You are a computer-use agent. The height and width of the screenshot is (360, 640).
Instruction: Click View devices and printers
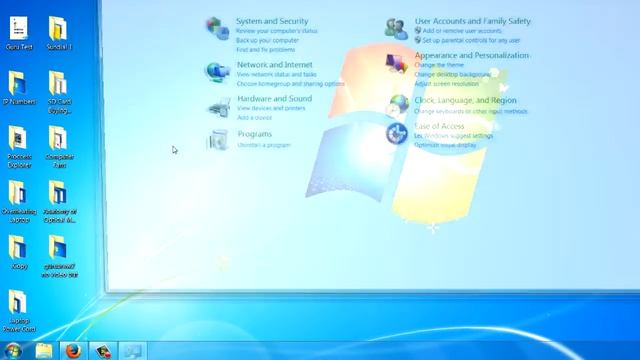tap(271, 109)
